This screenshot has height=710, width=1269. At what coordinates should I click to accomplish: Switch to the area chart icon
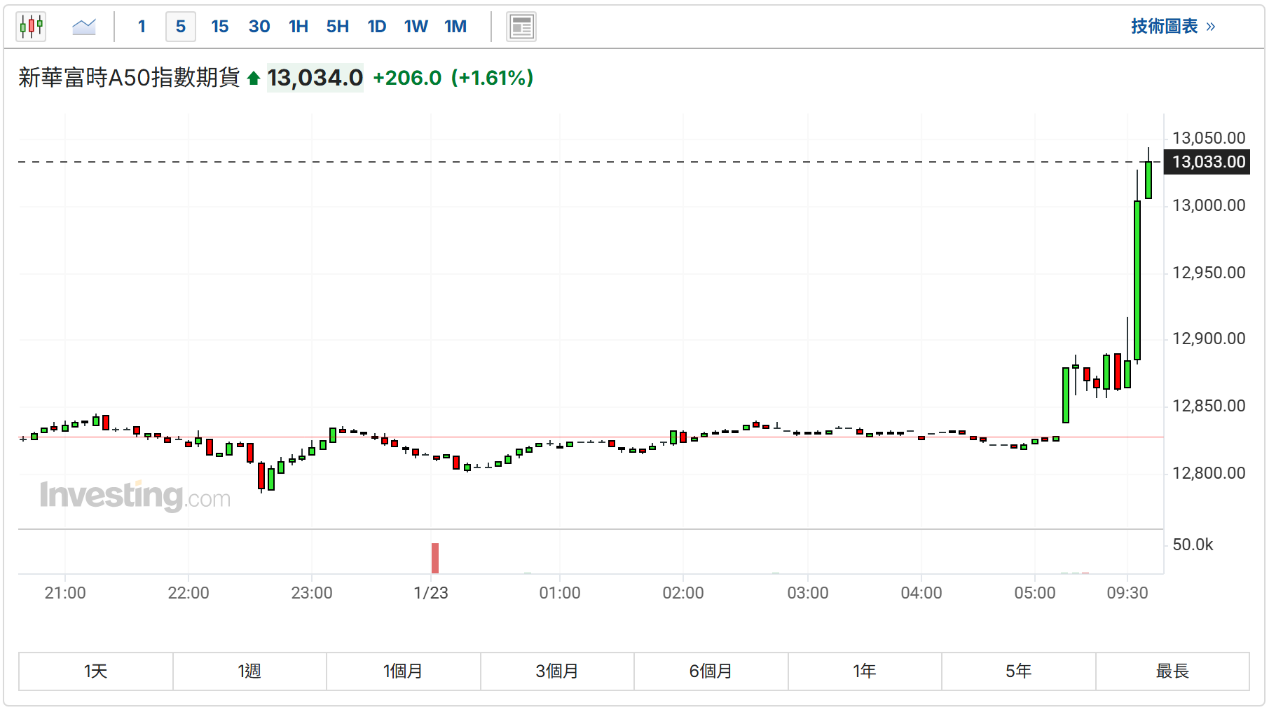tap(84, 26)
